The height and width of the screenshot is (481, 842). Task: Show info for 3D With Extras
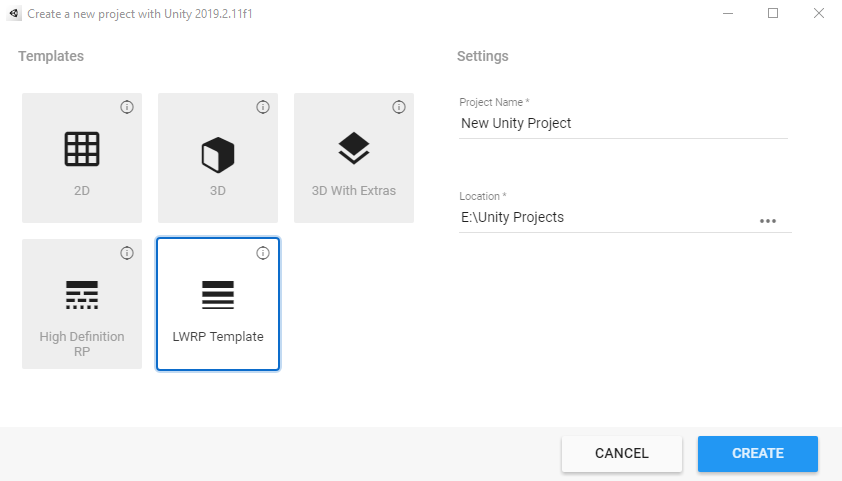click(399, 108)
